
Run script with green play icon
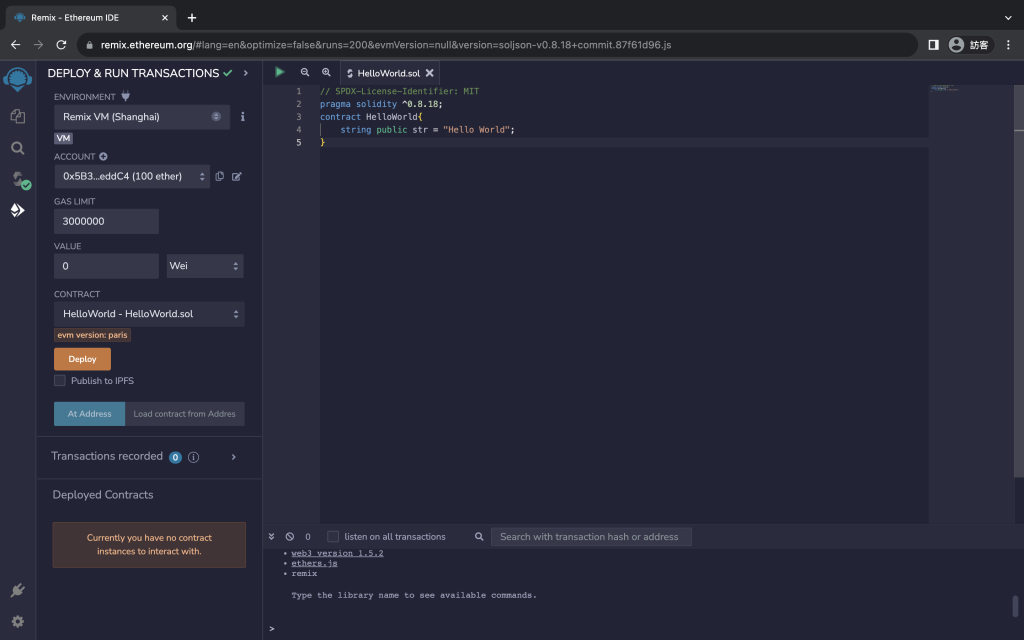point(280,72)
